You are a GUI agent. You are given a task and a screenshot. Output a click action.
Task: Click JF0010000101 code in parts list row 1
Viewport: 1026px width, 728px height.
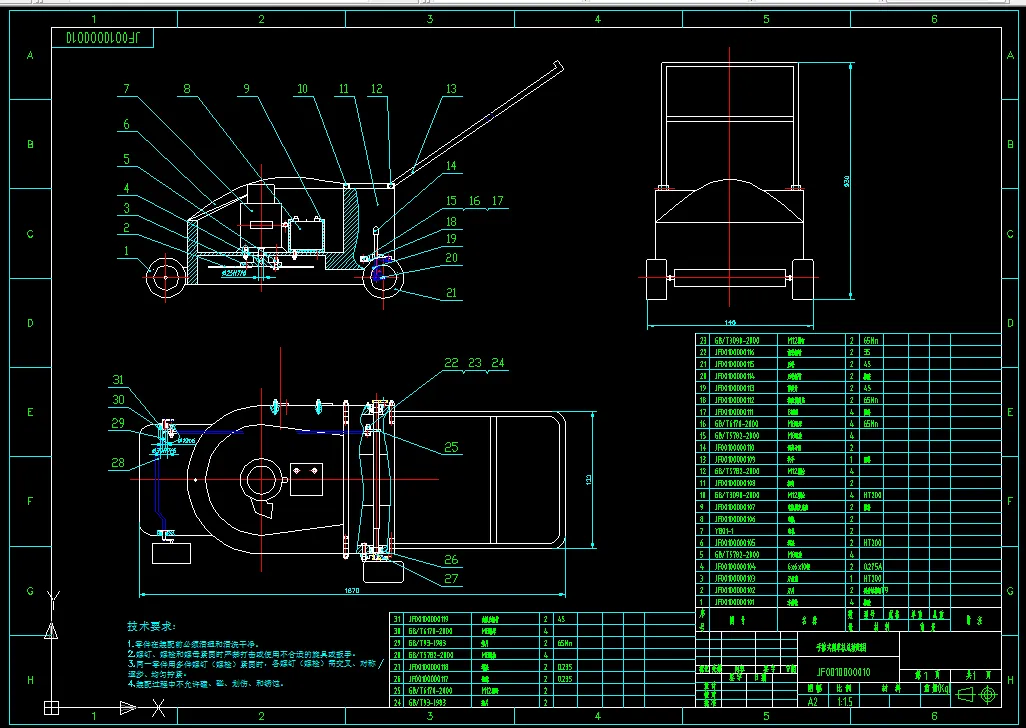(x=734, y=602)
